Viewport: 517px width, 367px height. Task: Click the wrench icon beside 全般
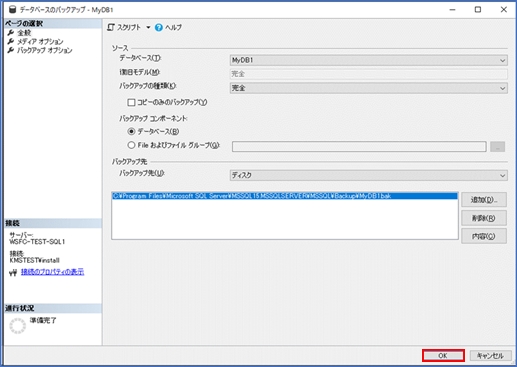[11, 33]
